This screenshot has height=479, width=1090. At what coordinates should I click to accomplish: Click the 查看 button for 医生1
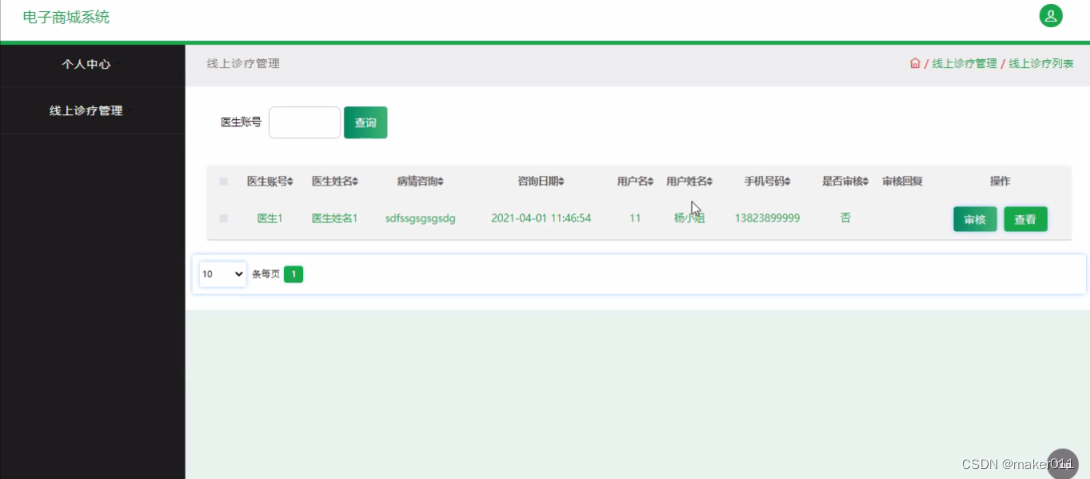(x=1025, y=219)
